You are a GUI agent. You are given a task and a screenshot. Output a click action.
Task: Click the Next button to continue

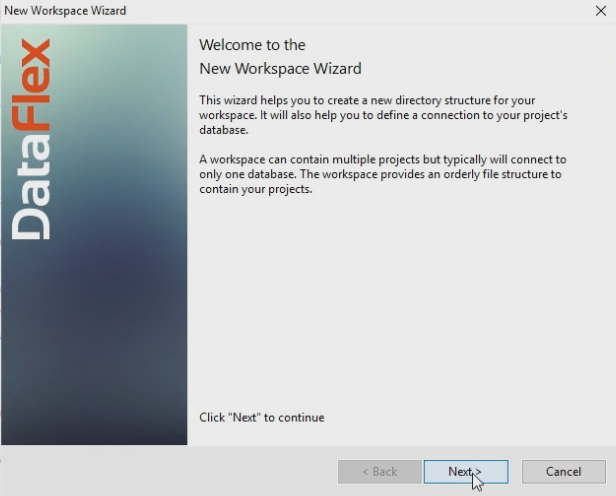pos(465,472)
